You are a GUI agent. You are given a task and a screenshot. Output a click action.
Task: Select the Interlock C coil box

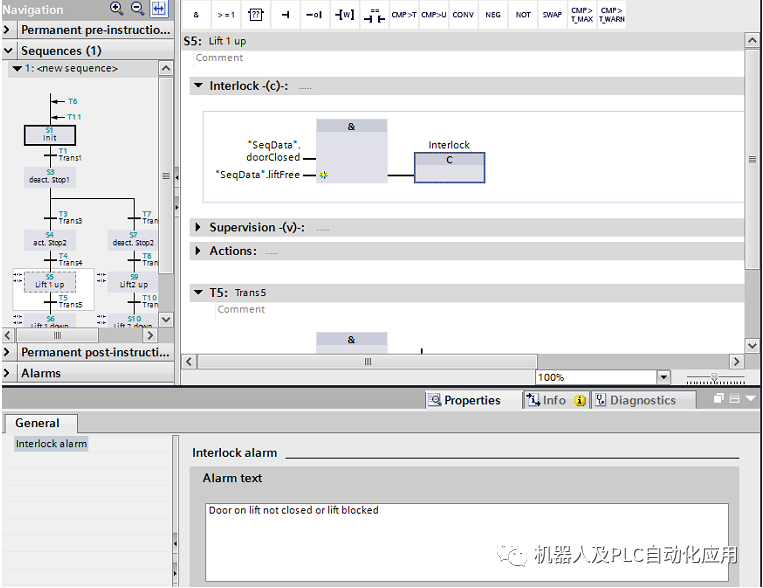click(449, 167)
